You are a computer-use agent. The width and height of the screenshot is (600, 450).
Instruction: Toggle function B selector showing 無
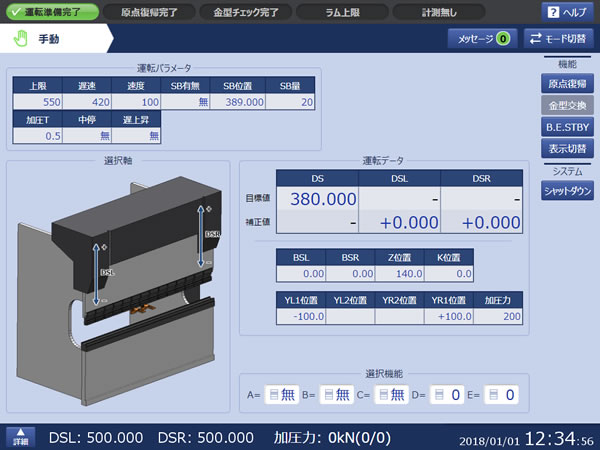335,395
